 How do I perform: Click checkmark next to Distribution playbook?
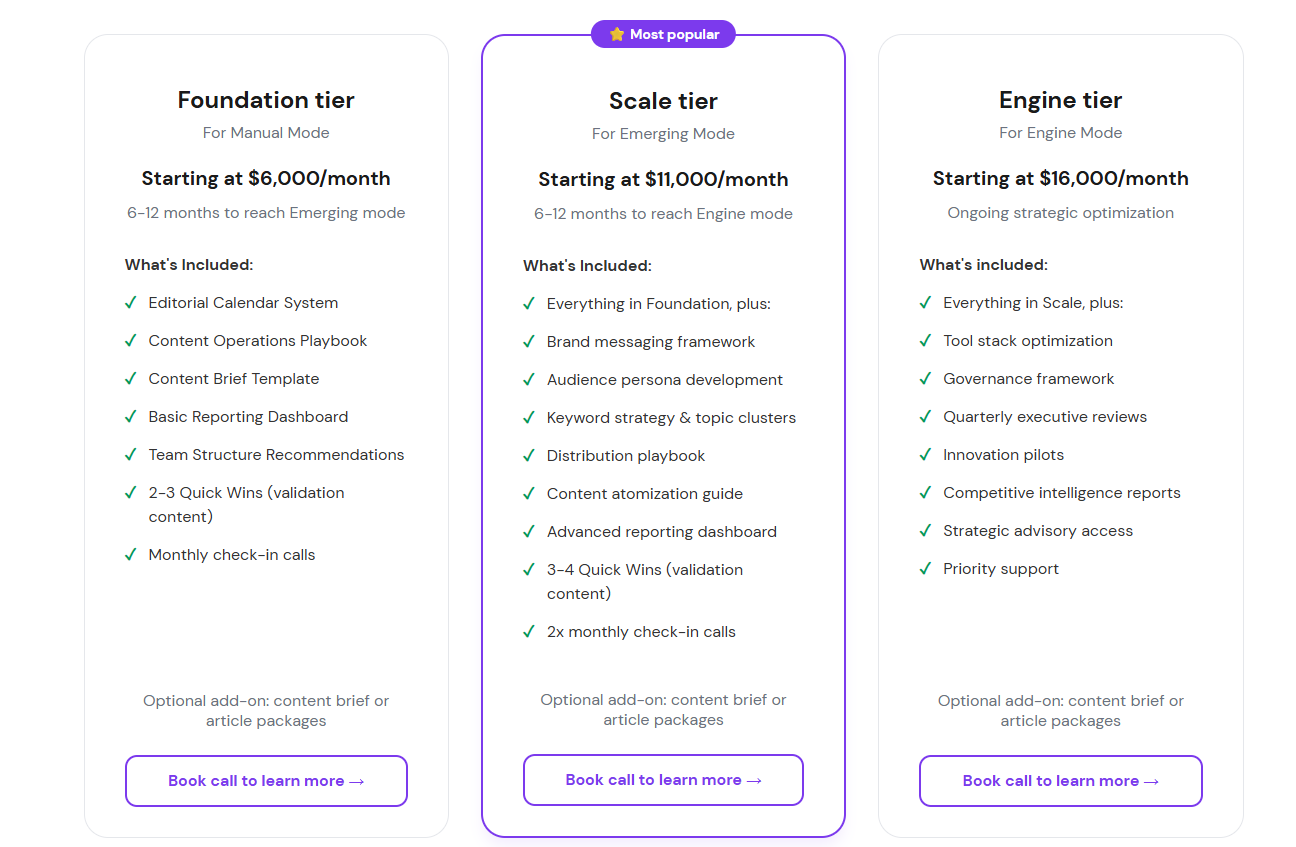[529, 455]
